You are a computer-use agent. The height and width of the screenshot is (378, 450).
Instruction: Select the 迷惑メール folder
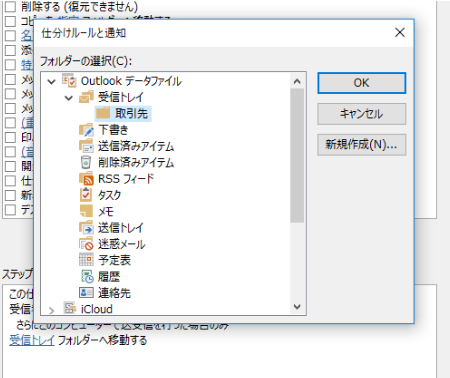(x=122, y=244)
